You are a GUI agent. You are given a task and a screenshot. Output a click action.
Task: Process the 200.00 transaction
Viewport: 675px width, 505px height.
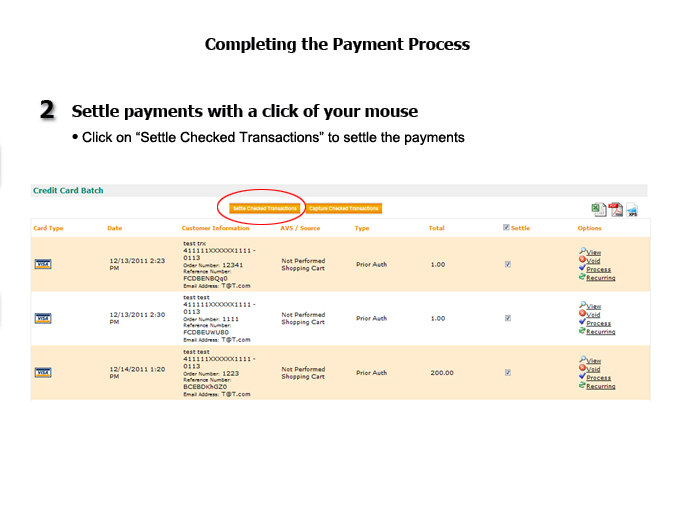coord(598,378)
